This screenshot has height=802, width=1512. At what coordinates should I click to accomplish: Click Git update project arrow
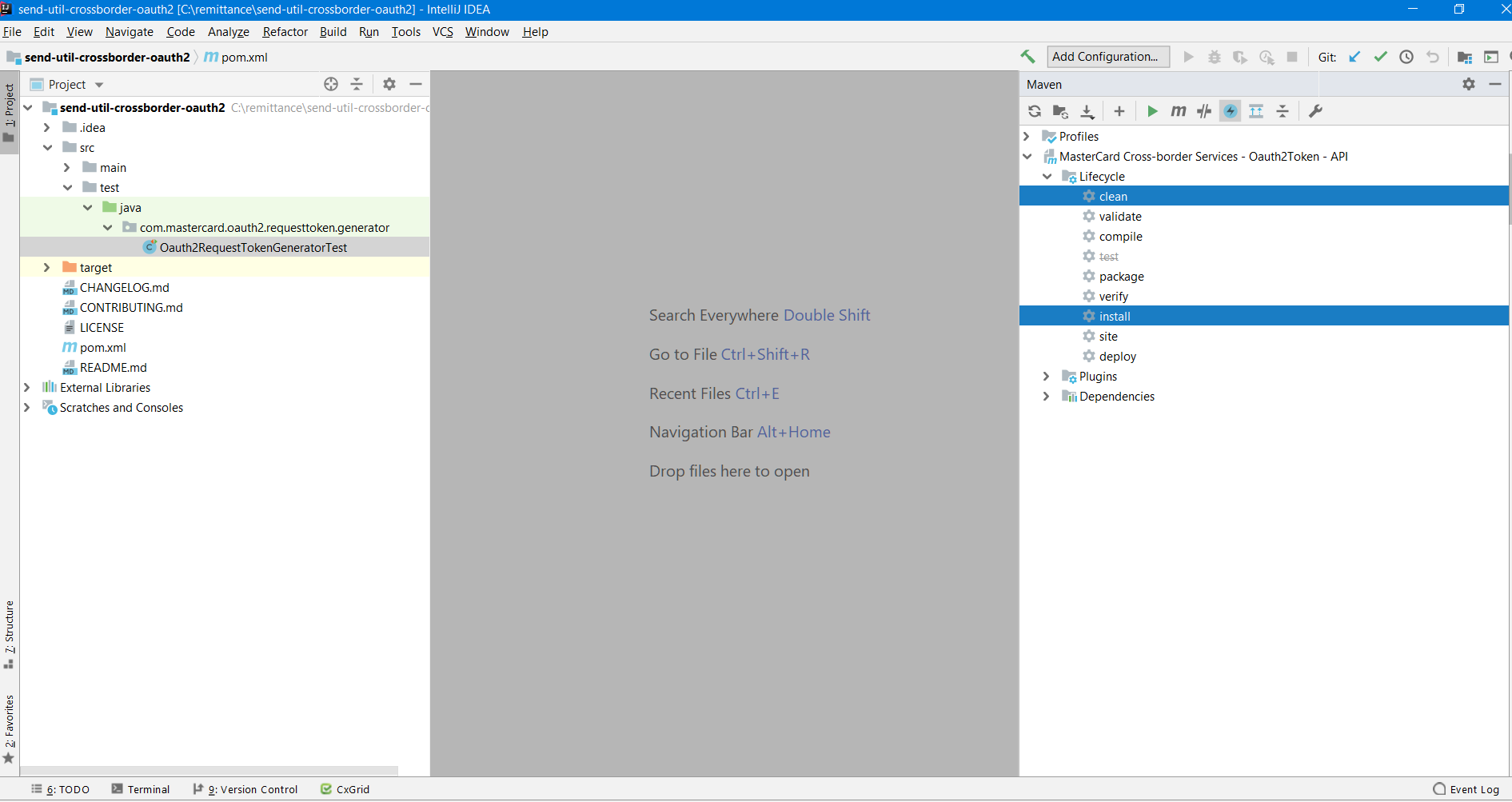[1354, 57]
